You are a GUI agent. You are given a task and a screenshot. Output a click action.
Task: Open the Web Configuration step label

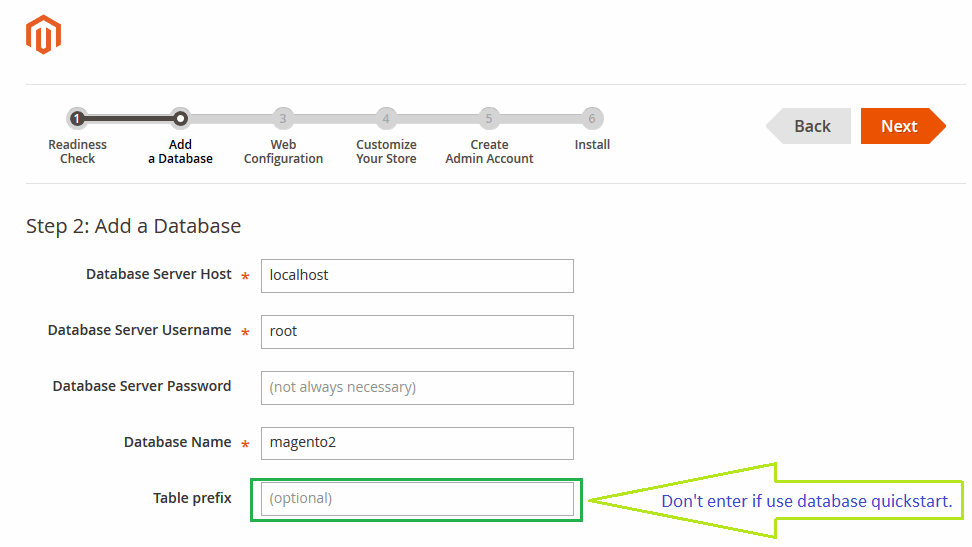[x=283, y=152]
